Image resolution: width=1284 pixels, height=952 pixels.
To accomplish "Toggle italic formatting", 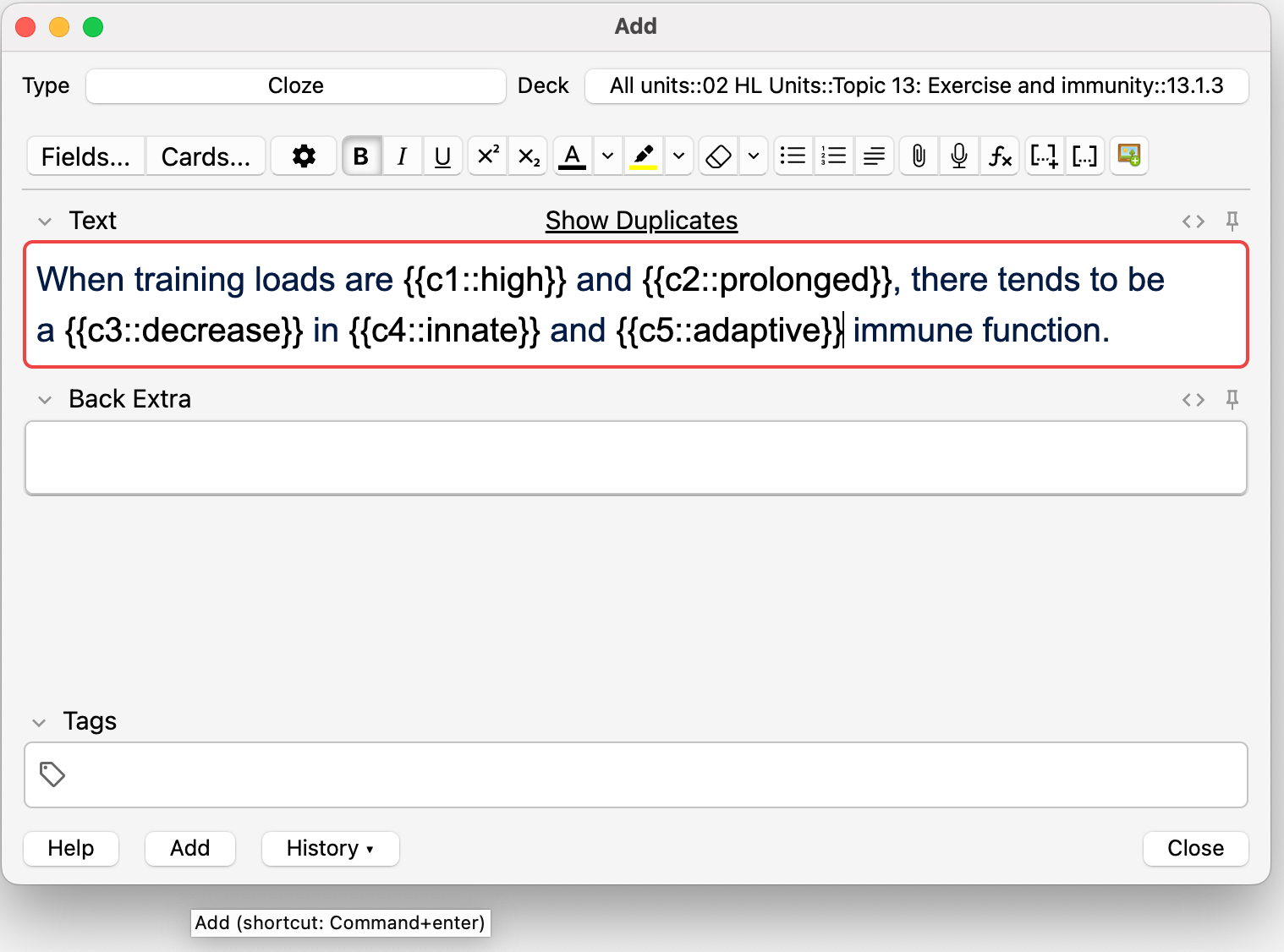I will click(403, 156).
